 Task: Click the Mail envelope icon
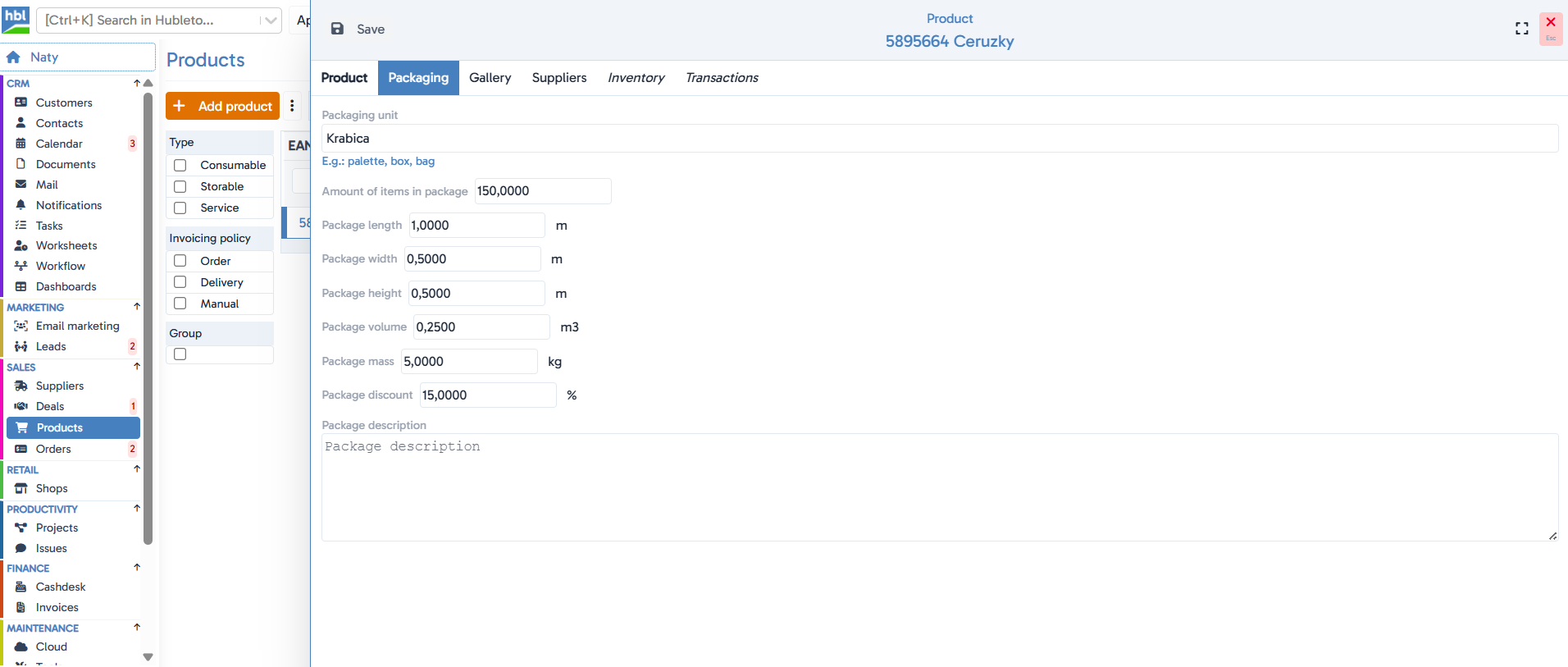point(21,185)
